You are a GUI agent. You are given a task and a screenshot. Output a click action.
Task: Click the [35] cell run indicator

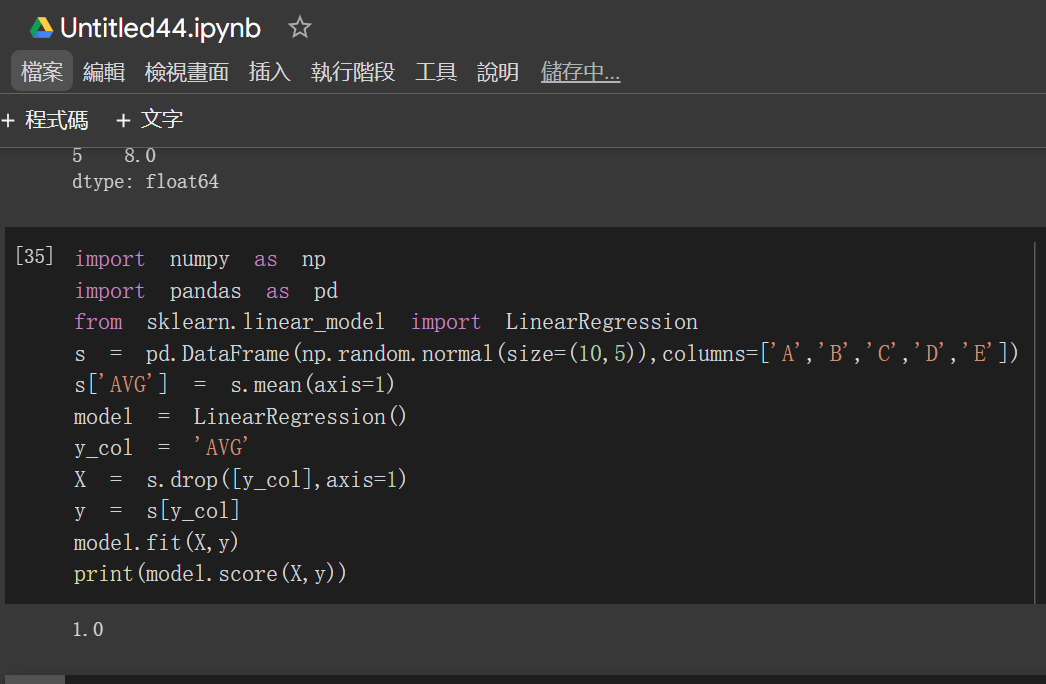coord(34,256)
